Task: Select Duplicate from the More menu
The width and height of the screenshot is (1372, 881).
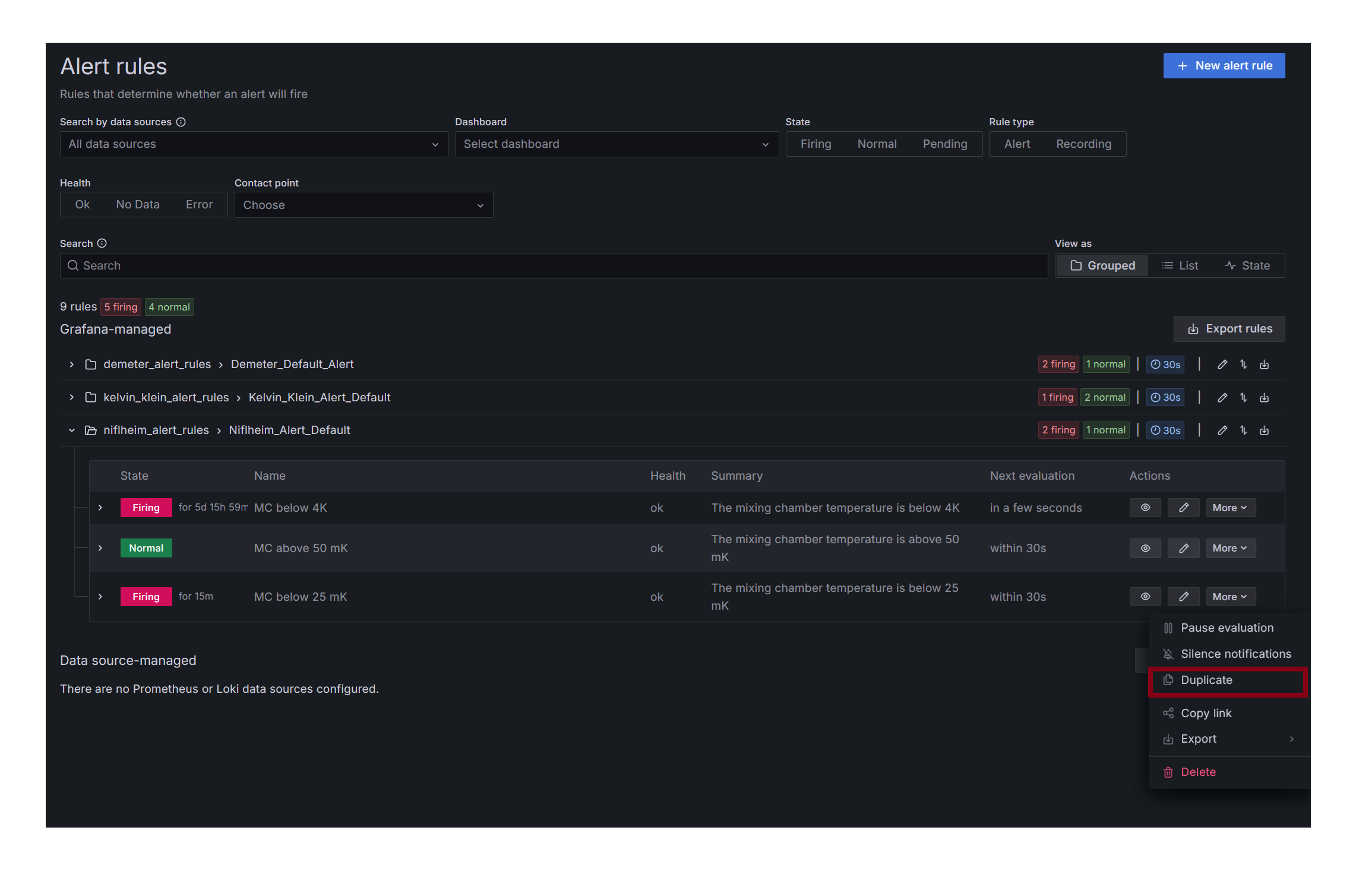Action: (x=1206, y=680)
